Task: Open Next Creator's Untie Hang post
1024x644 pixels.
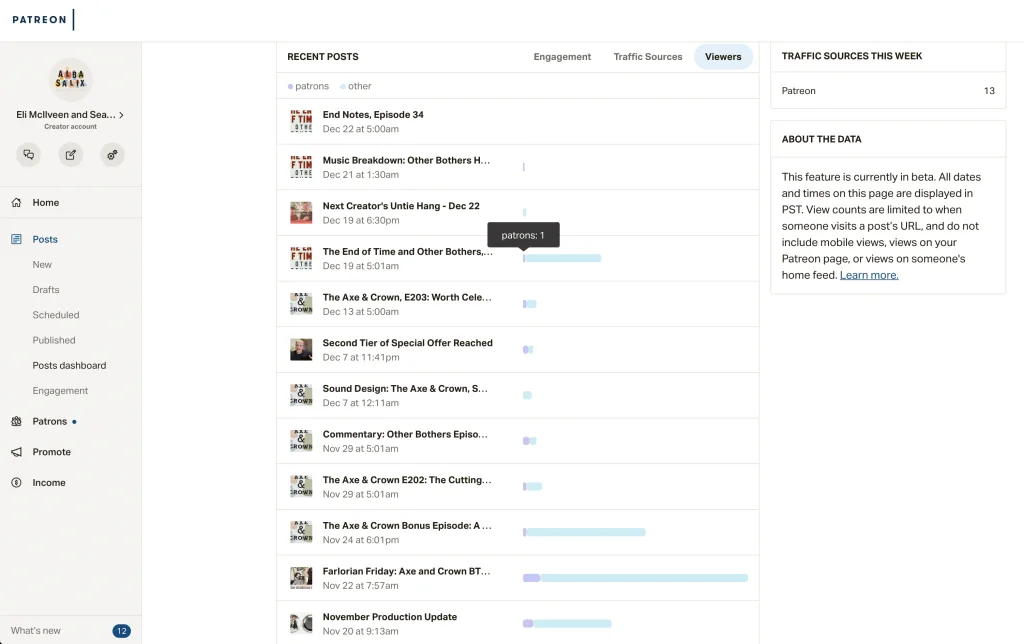Action: pos(401,206)
